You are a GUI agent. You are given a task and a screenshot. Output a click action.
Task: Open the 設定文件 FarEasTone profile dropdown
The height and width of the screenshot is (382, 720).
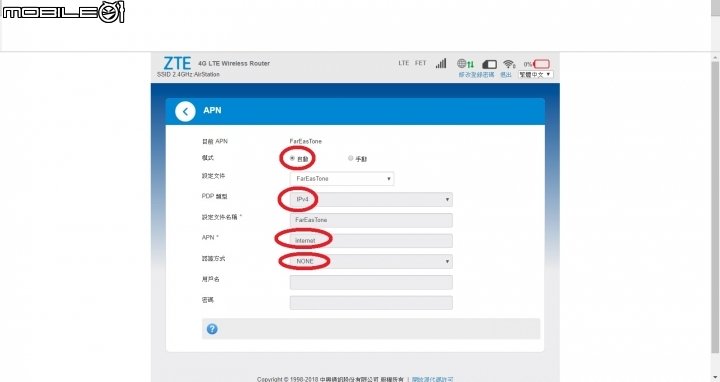click(342, 179)
